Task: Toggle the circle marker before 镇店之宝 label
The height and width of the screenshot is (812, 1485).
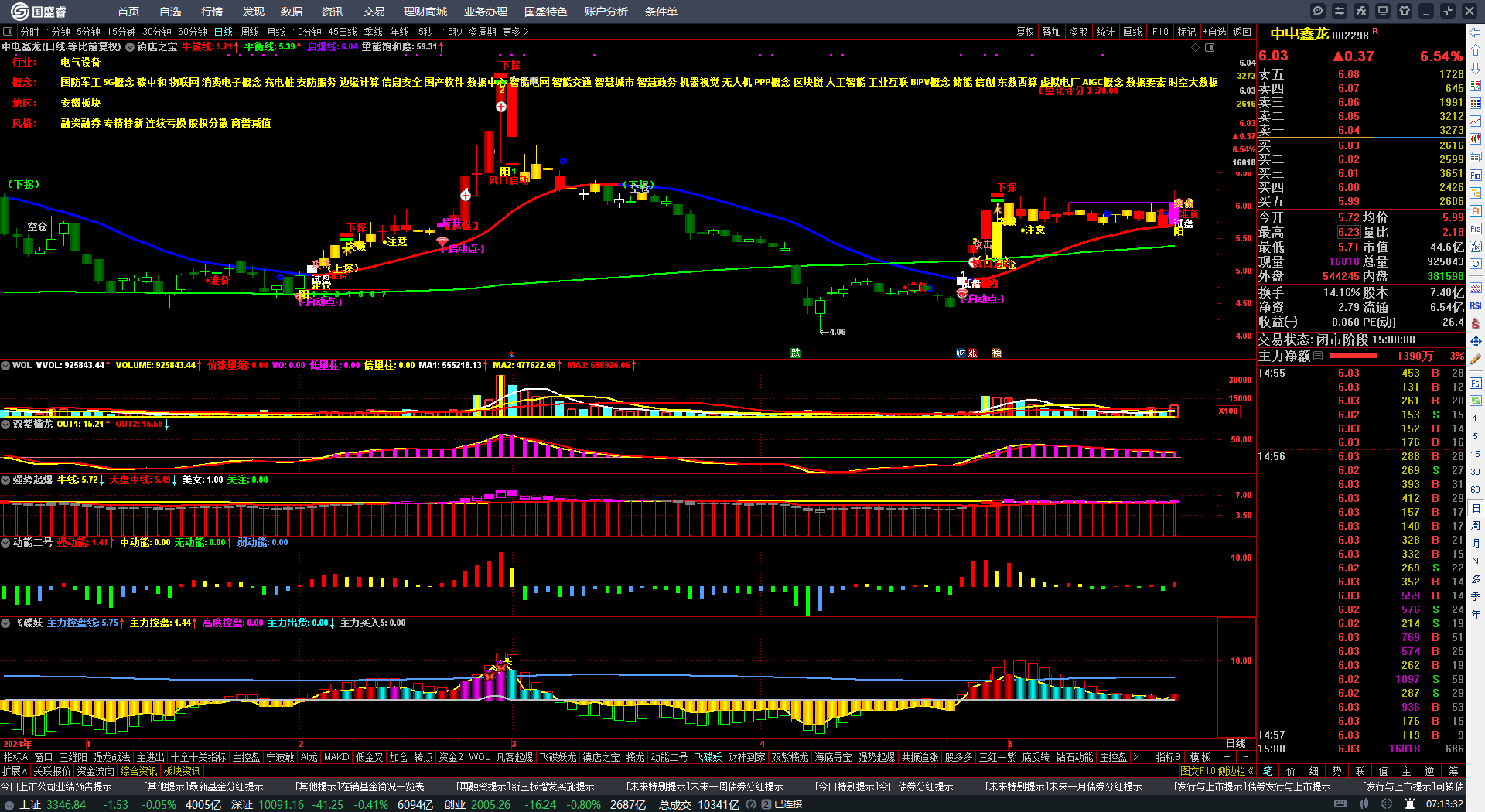Action: click(131, 46)
